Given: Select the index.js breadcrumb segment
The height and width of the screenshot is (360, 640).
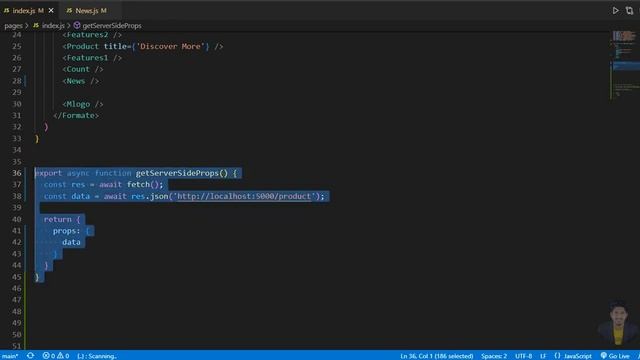Looking at the screenshot, I should coord(49,26).
